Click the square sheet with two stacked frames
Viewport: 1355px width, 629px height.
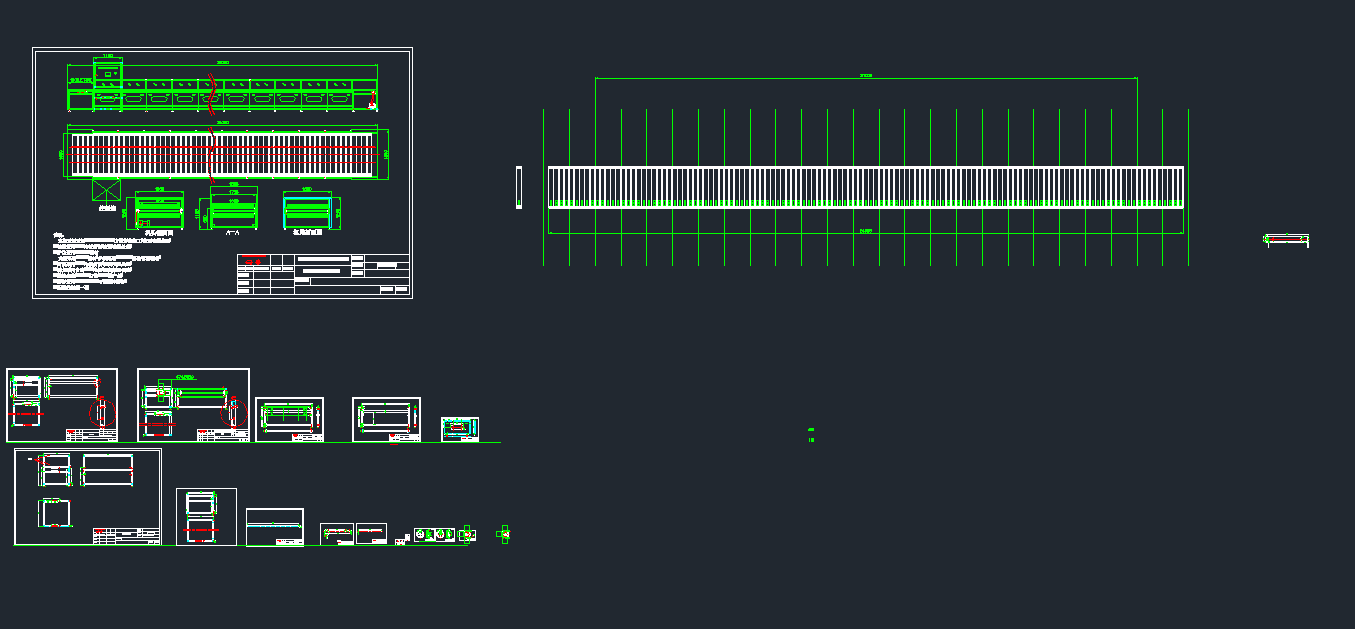pyautogui.click(x=206, y=516)
